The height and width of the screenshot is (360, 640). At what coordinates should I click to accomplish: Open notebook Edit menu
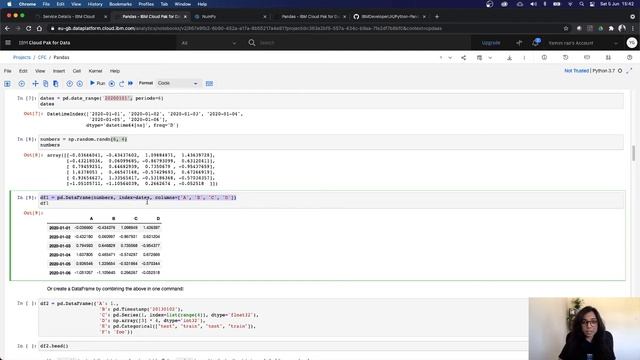(x=23, y=71)
